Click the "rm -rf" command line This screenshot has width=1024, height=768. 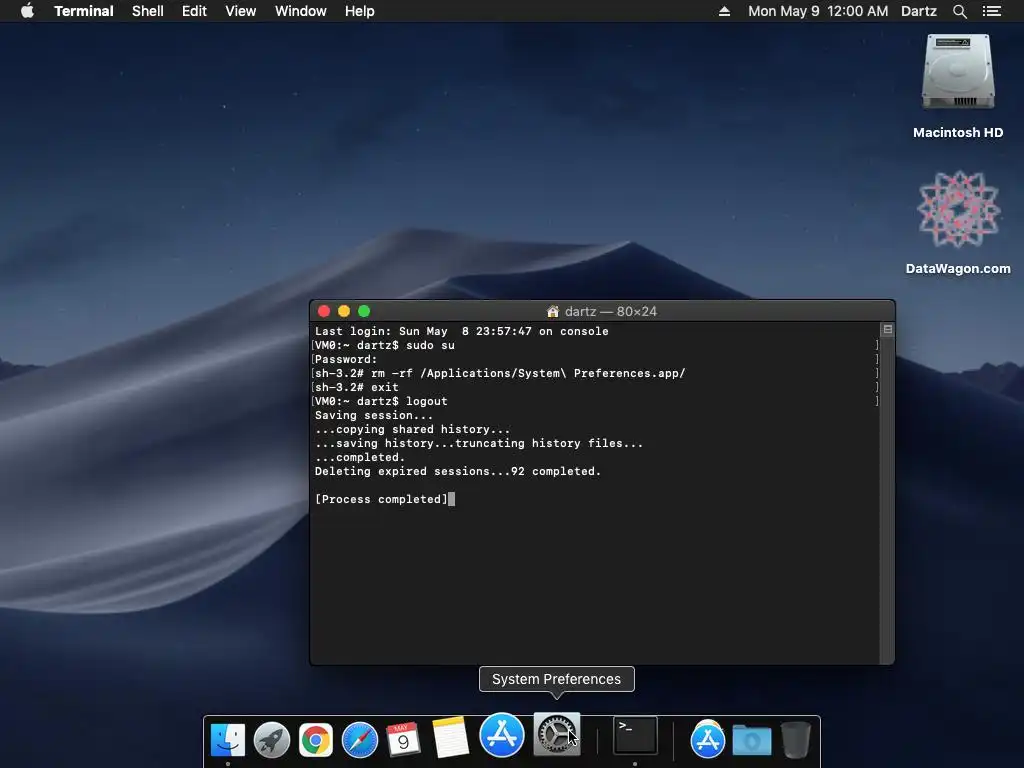coord(500,374)
